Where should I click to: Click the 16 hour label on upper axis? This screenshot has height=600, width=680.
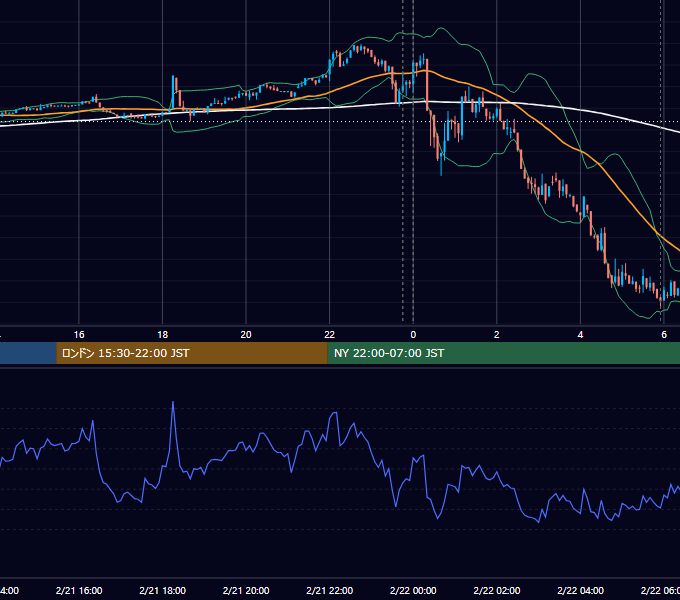coord(79,335)
